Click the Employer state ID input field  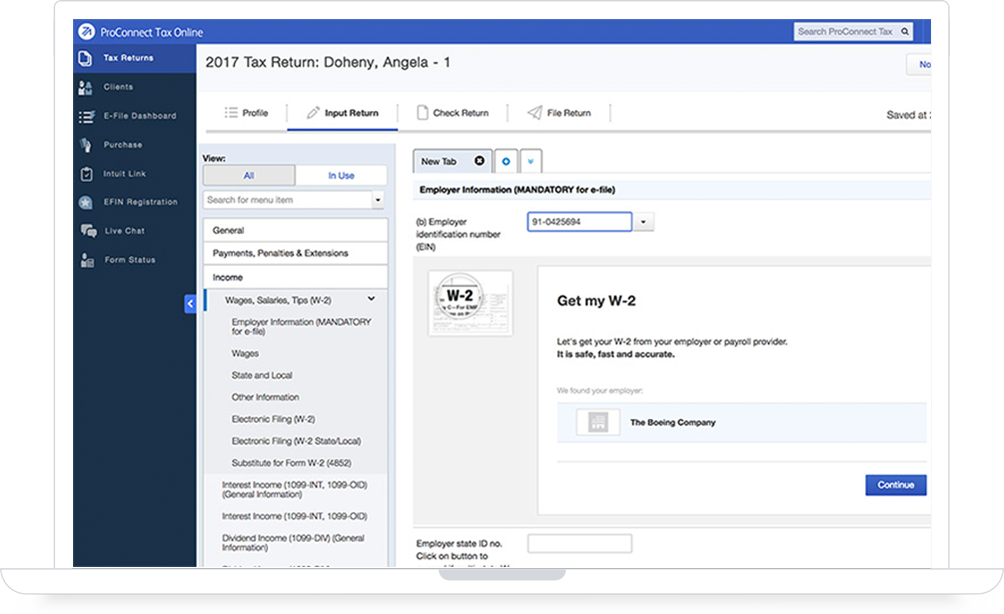coord(579,544)
